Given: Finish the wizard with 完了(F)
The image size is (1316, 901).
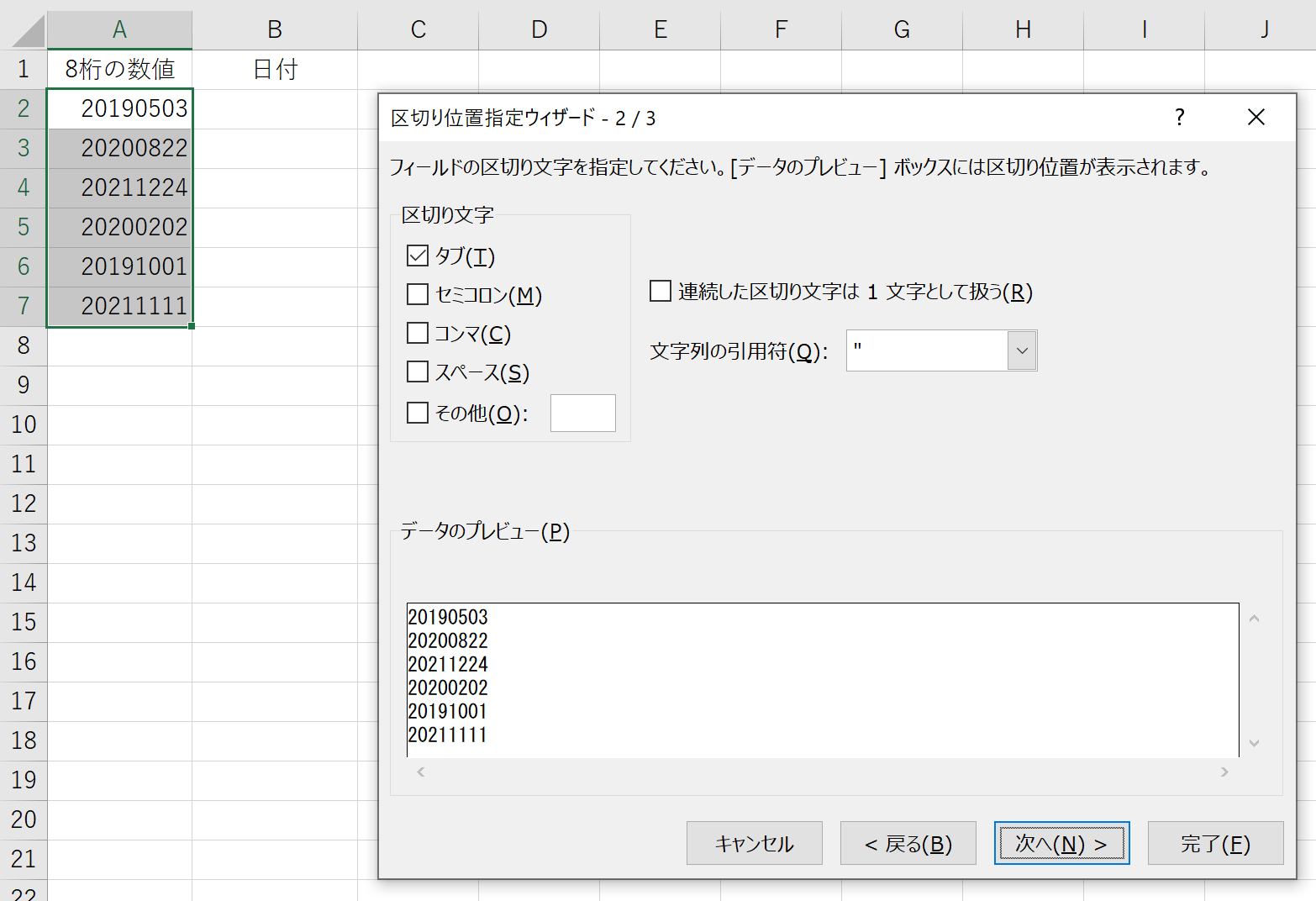Looking at the screenshot, I should 1215,843.
